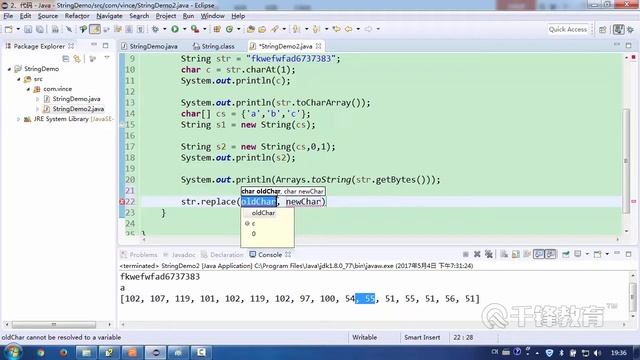Click Remove Launch X icon in Console

(477, 254)
